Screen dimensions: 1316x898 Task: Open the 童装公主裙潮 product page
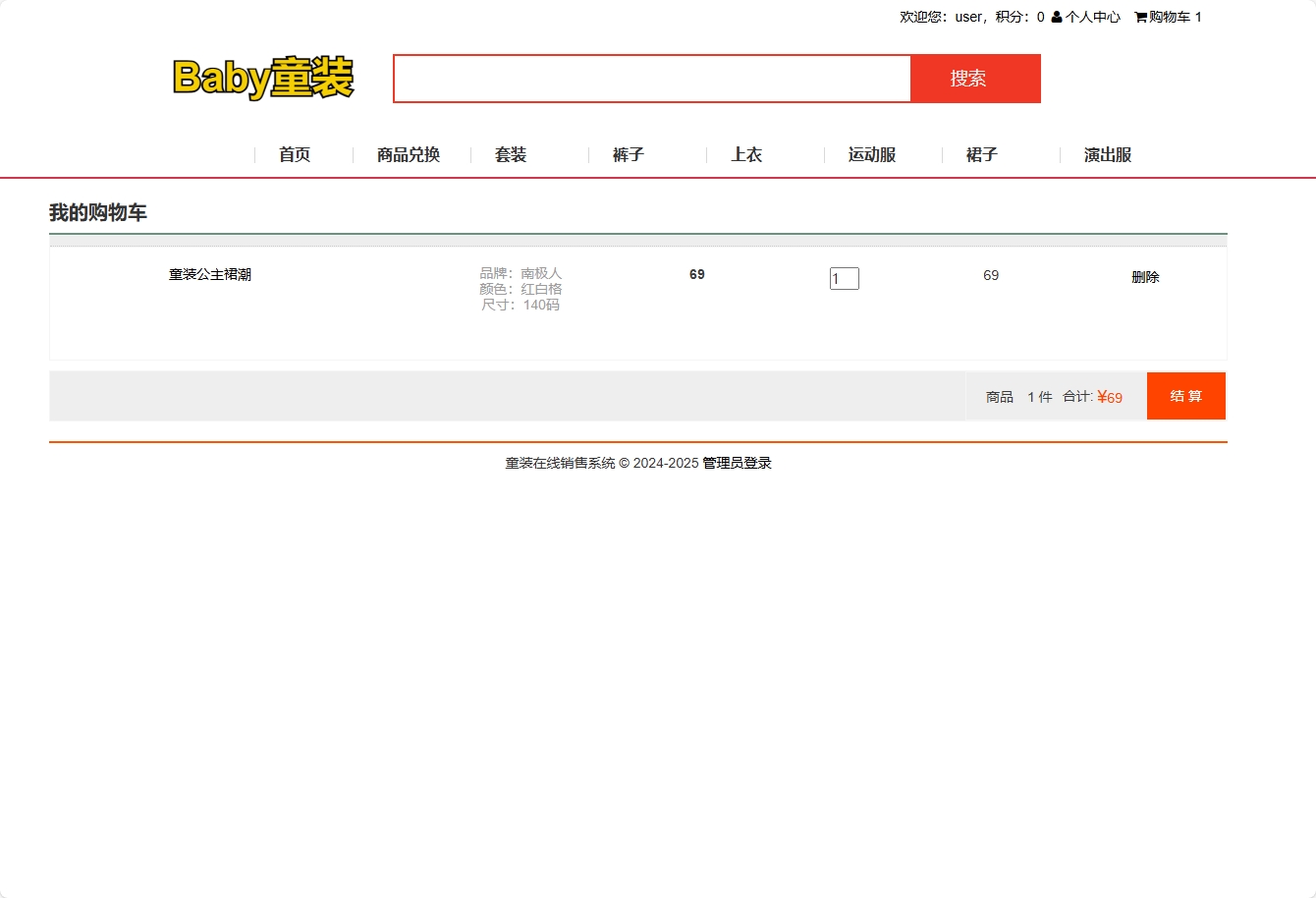click(209, 274)
